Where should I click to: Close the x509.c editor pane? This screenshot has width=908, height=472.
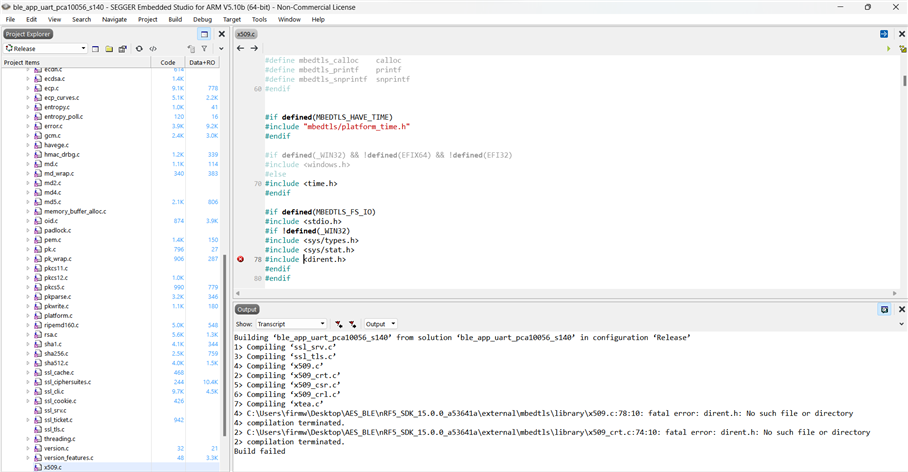(902, 34)
